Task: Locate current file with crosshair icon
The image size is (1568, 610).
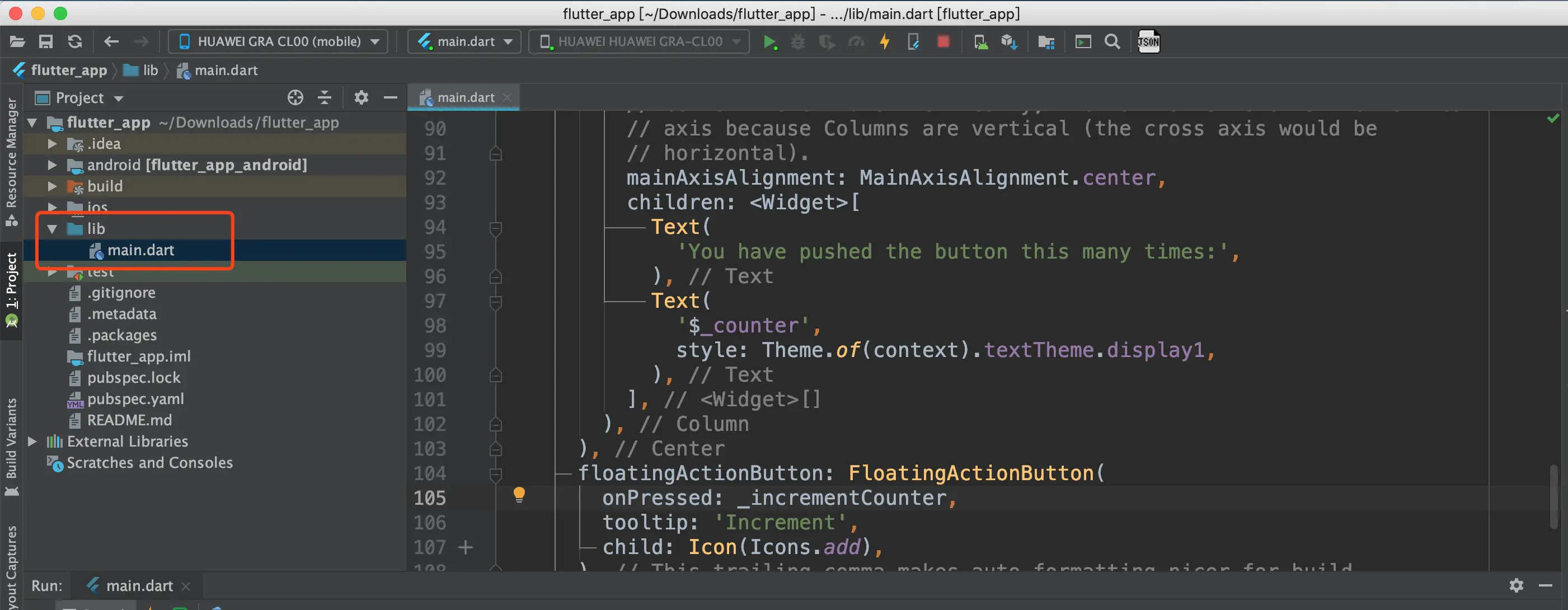Action: pos(295,97)
